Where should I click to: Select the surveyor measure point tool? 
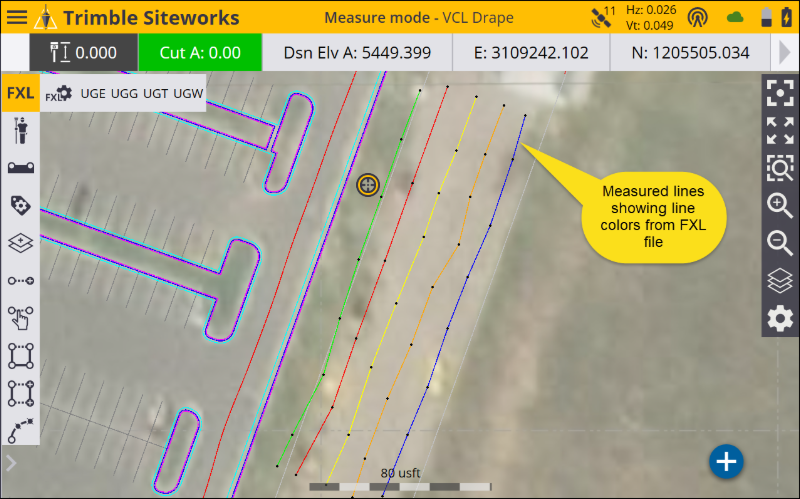[20, 131]
